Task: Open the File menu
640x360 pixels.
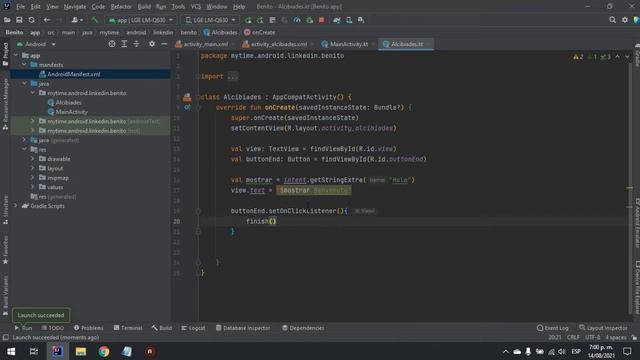Action: [x=20, y=7]
